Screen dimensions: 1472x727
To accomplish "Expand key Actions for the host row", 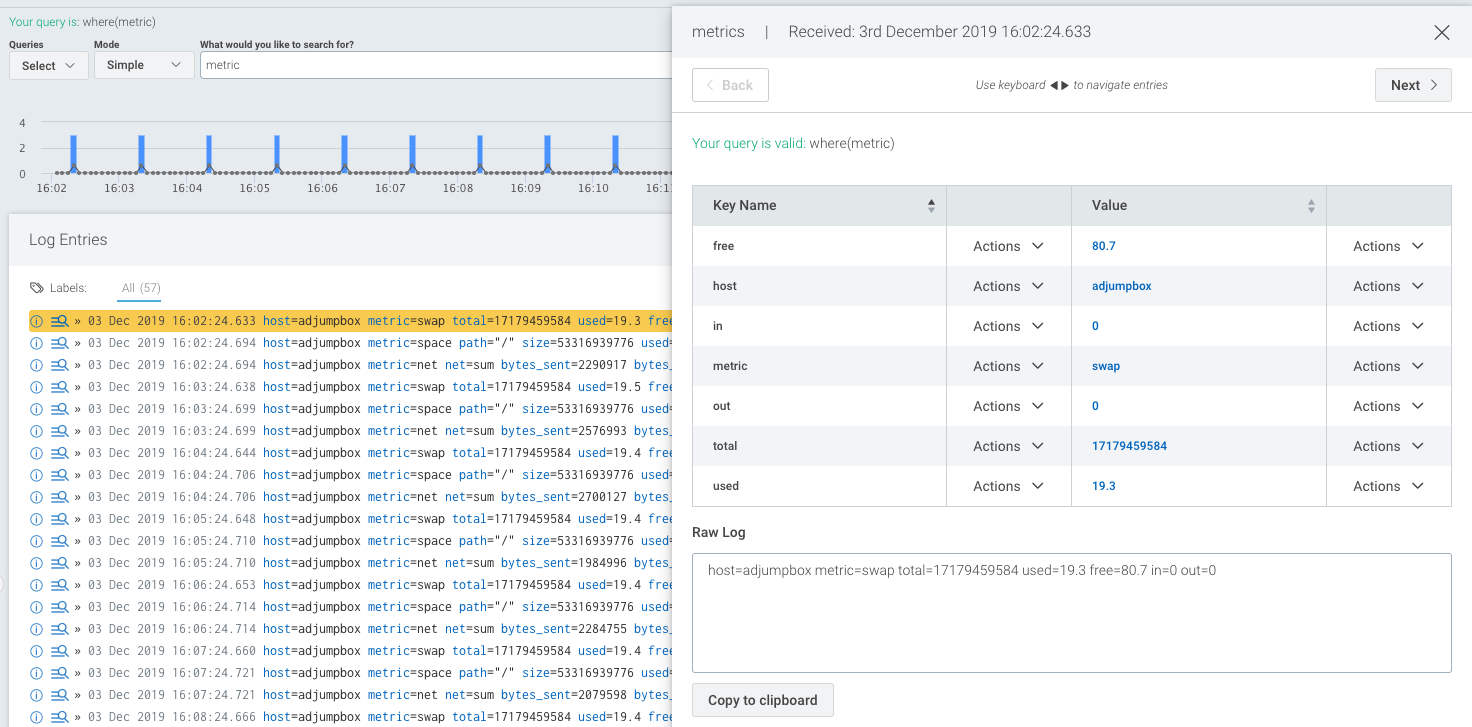I will point(1008,286).
